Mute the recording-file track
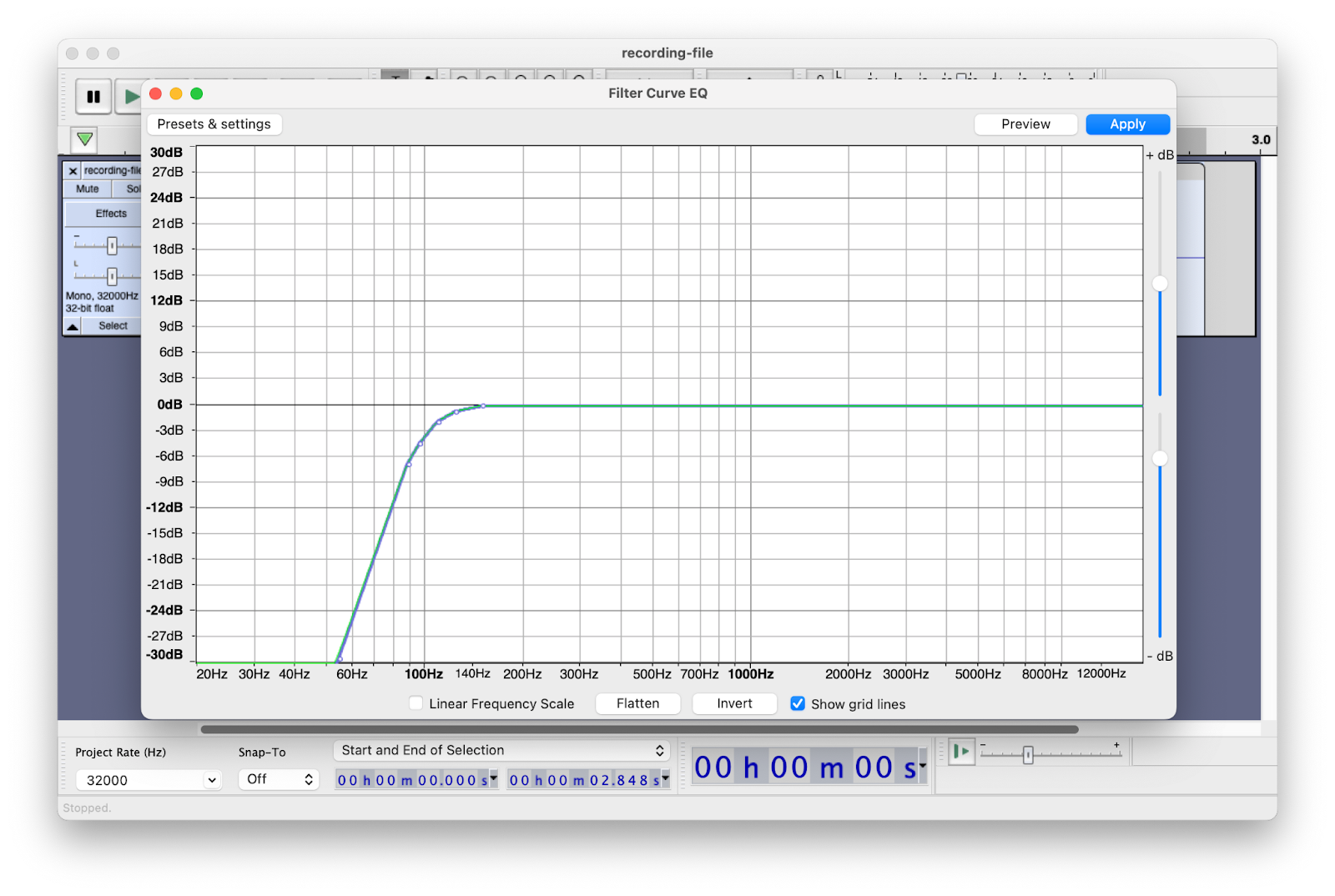Screen dimensions: 1335x896 coord(88,189)
